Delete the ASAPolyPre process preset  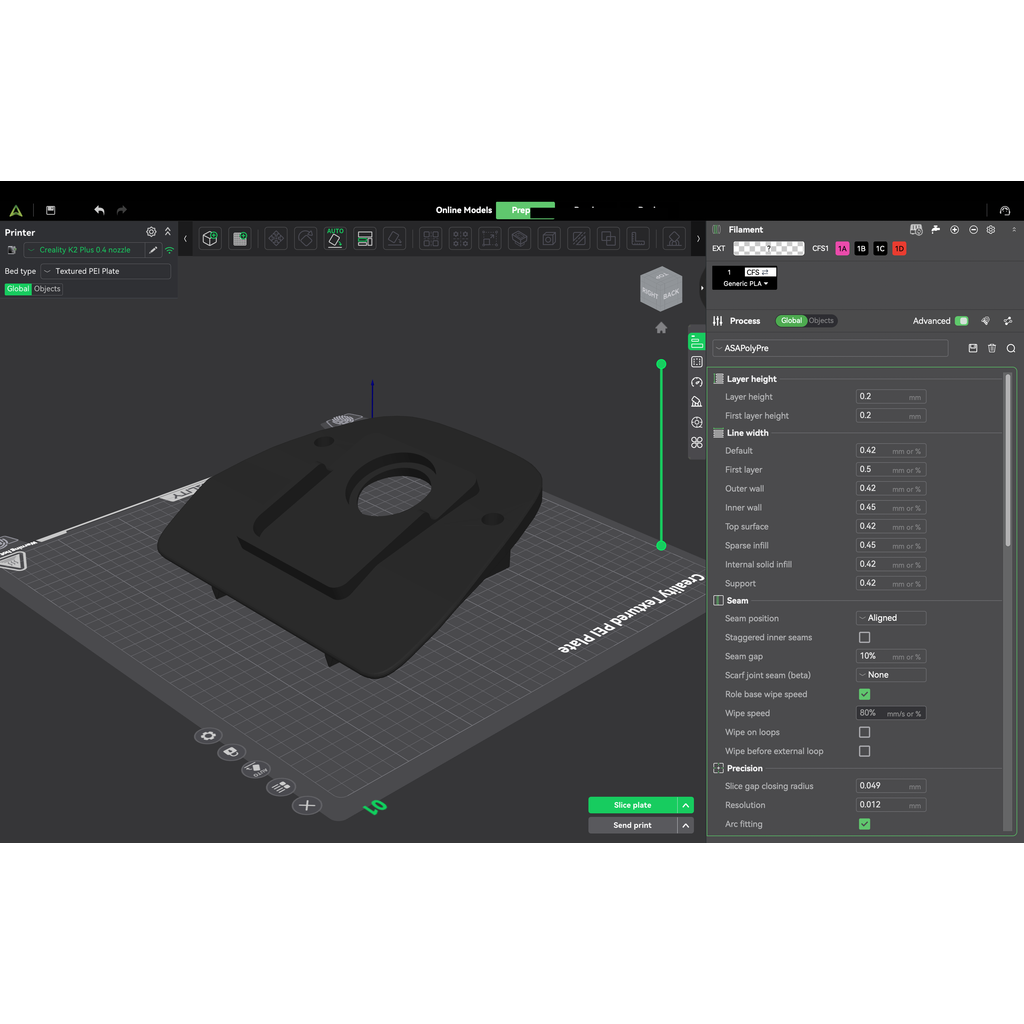[991, 349]
